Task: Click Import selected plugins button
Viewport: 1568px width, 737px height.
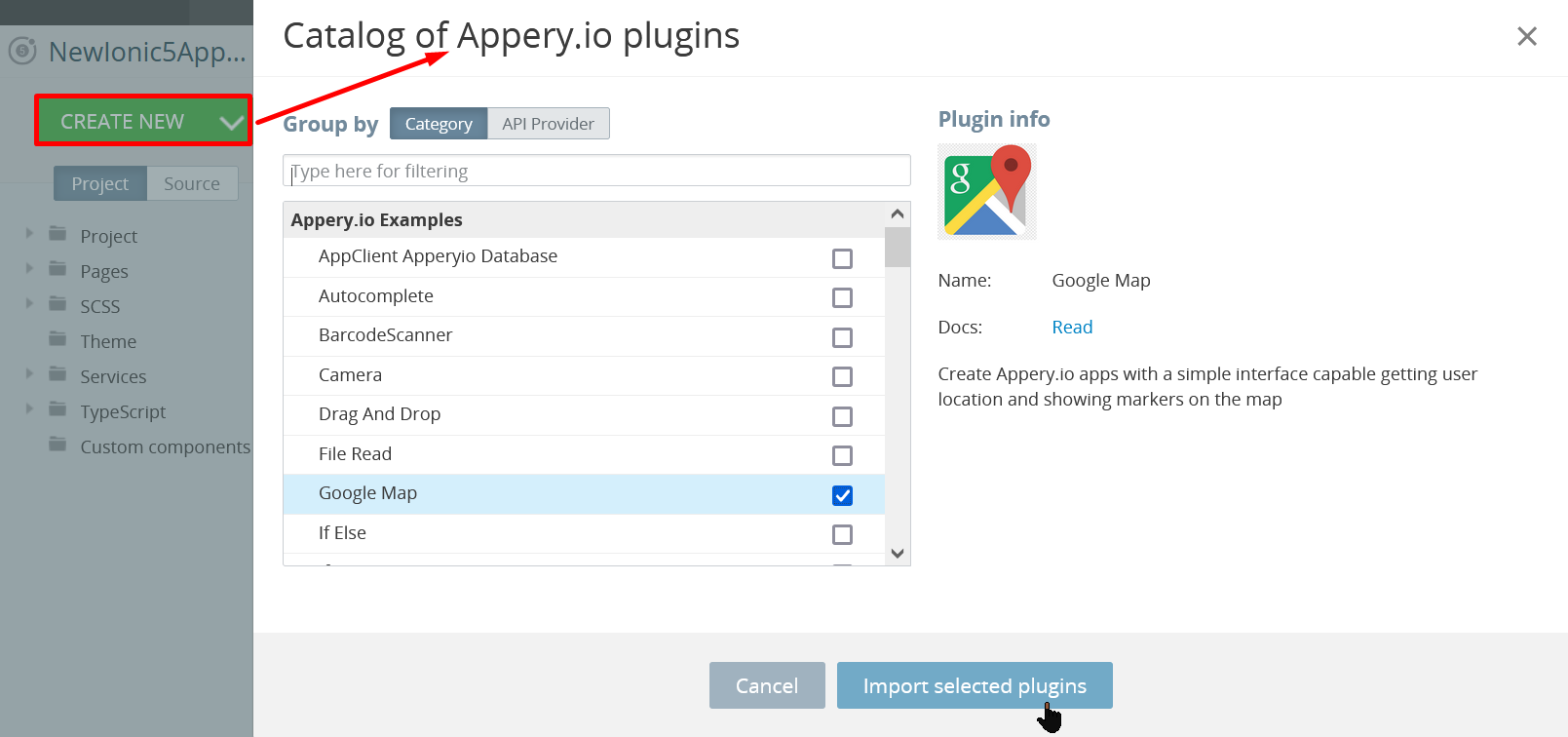Action: point(975,685)
